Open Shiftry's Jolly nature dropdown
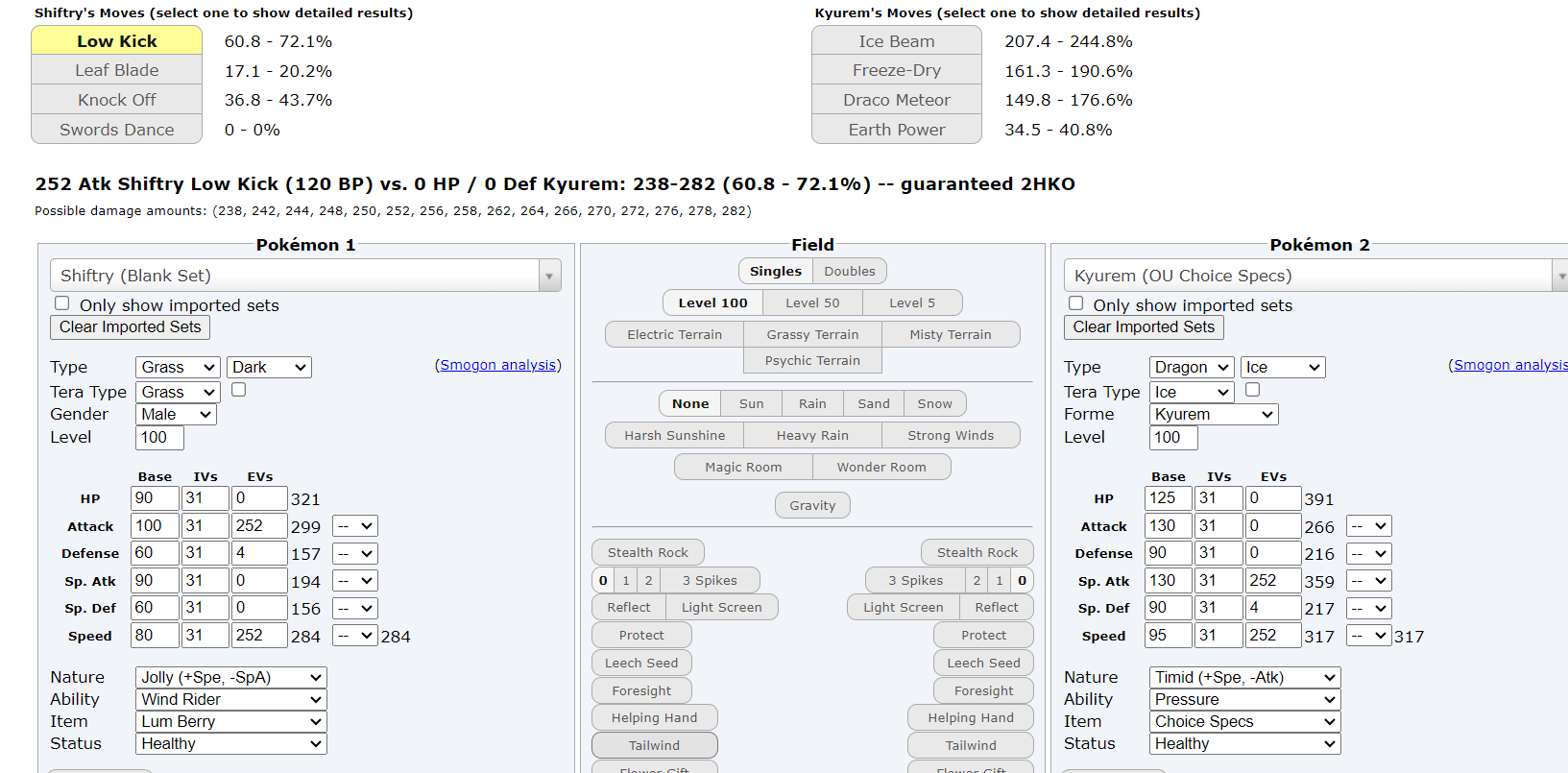This screenshot has height=773, width=1568. pos(230,677)
